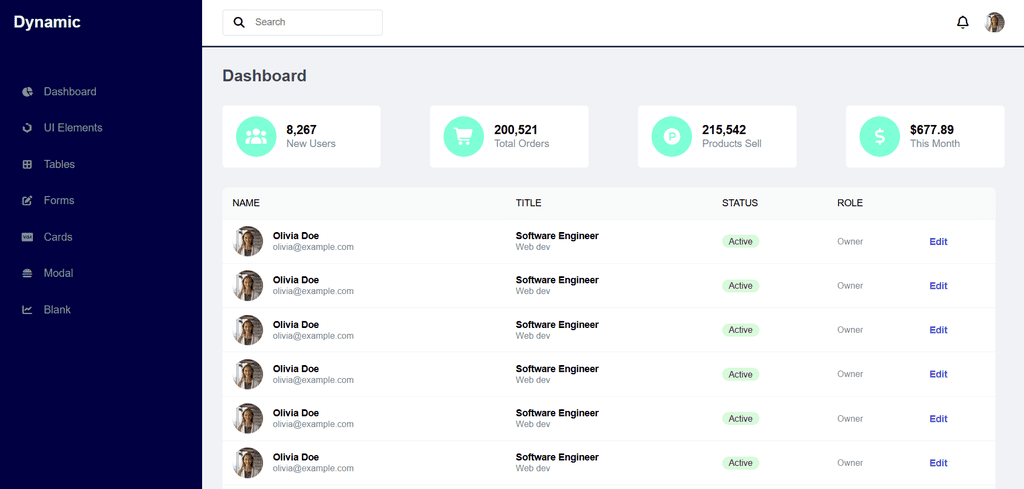Click the Total Orders shopping cart icon

[464, 137]
